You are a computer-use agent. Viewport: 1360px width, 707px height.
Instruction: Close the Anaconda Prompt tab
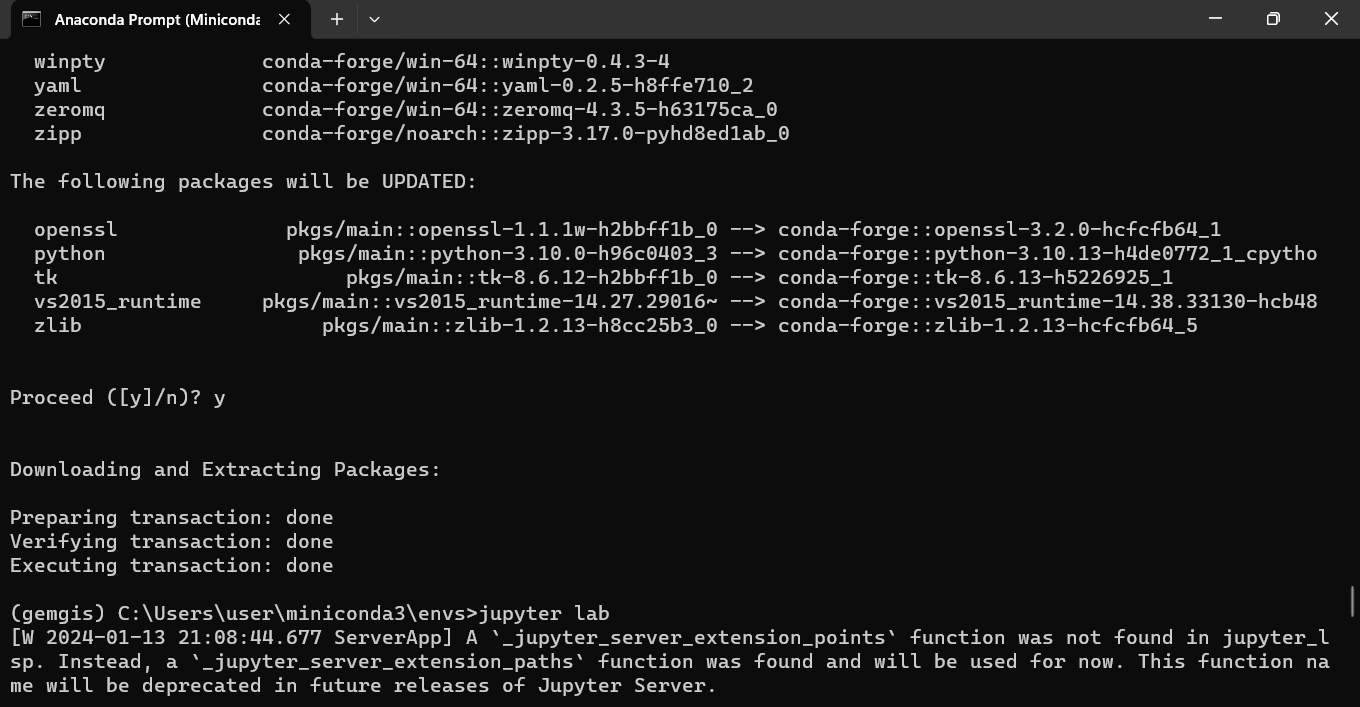tap(284, 19)
